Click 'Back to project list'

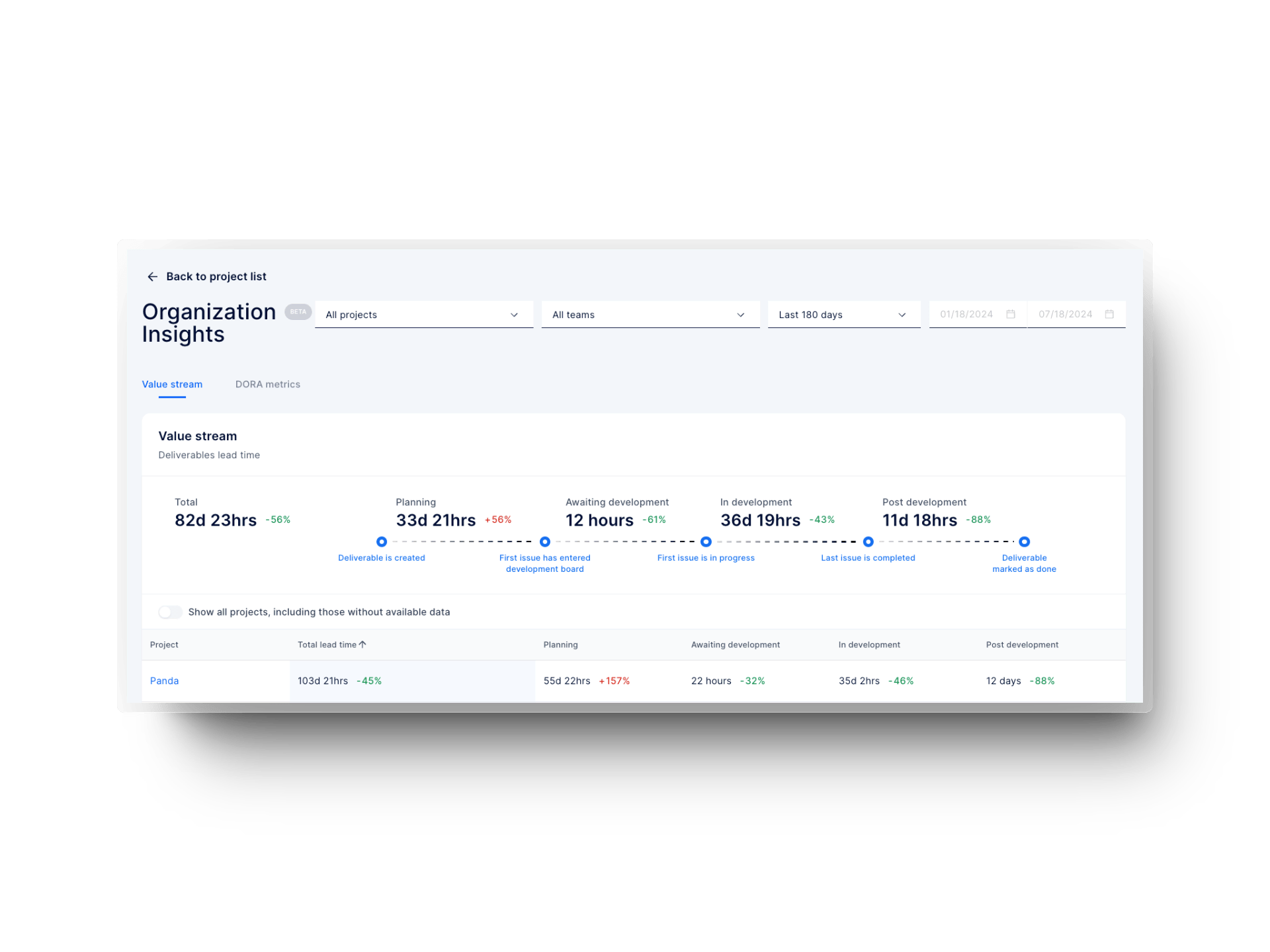click(216, 276)
